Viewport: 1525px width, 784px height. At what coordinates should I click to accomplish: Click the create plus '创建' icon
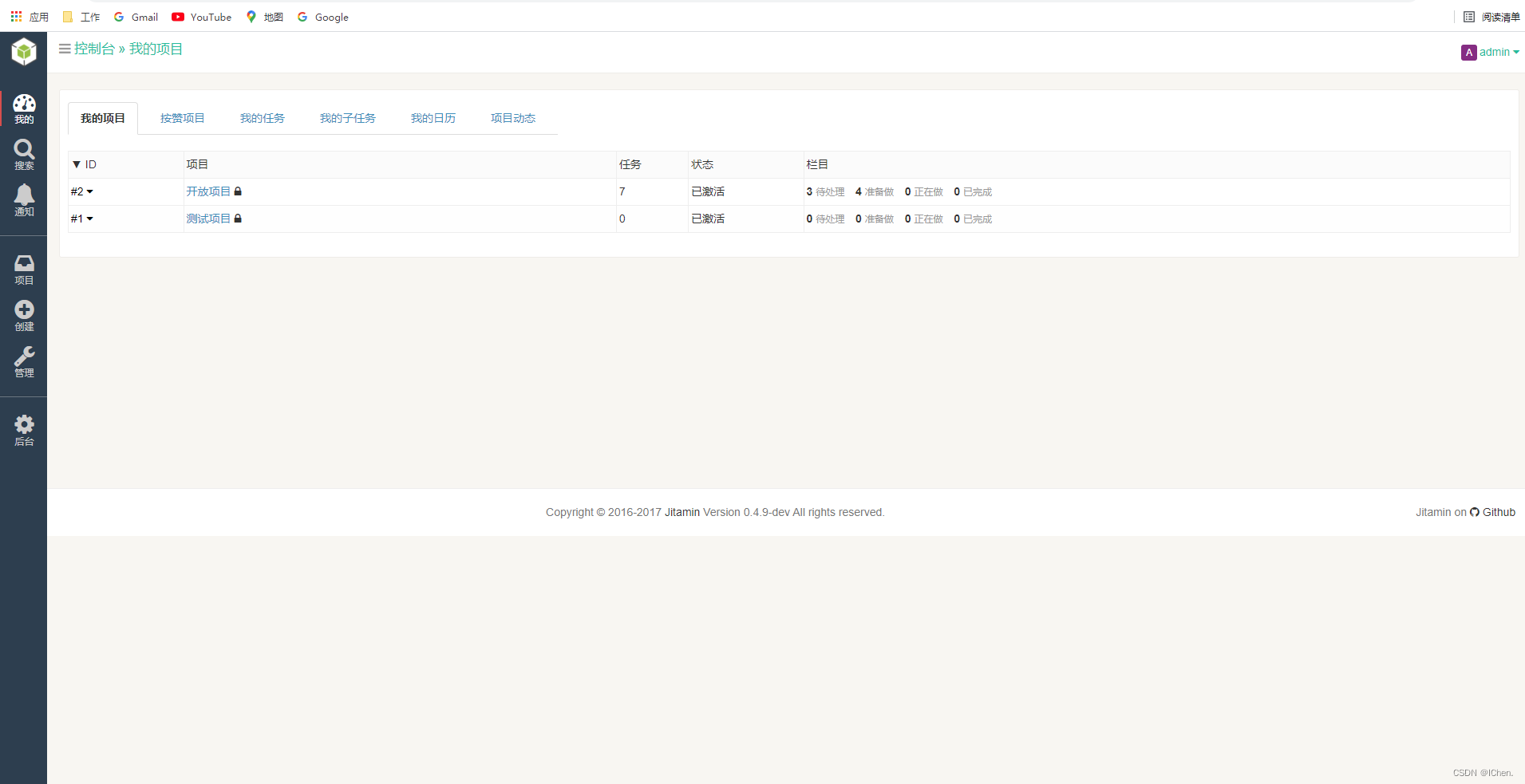click(x=24, y=316)
